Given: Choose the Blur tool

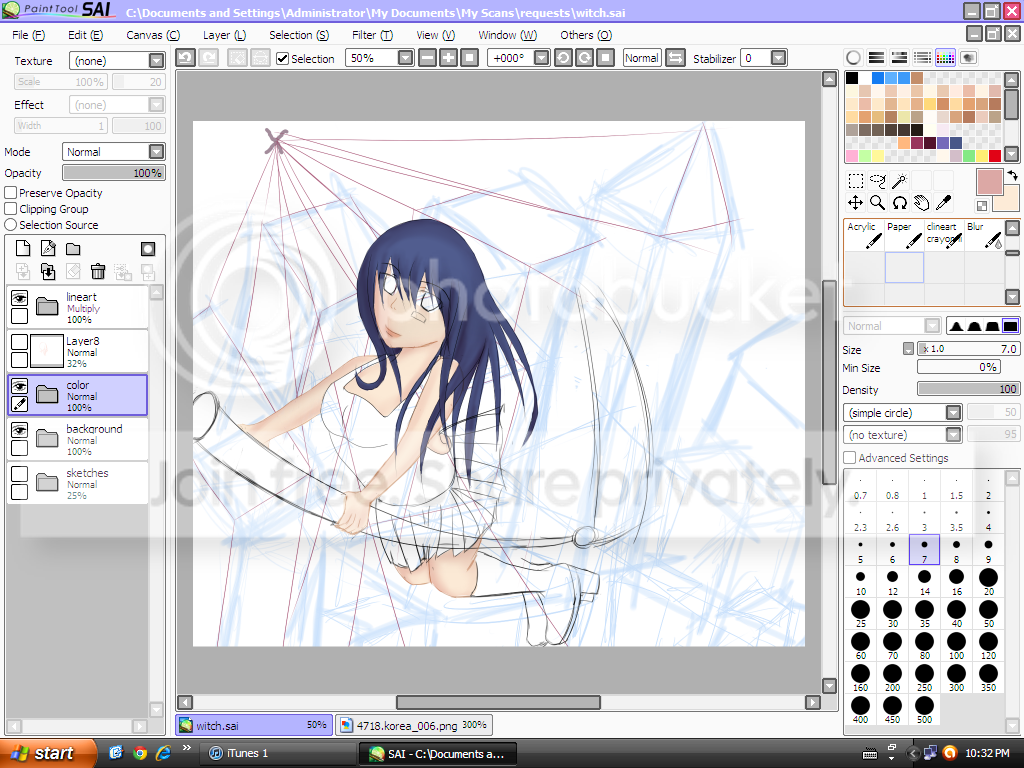Looking at the screenshot, I should pos(984,235).
